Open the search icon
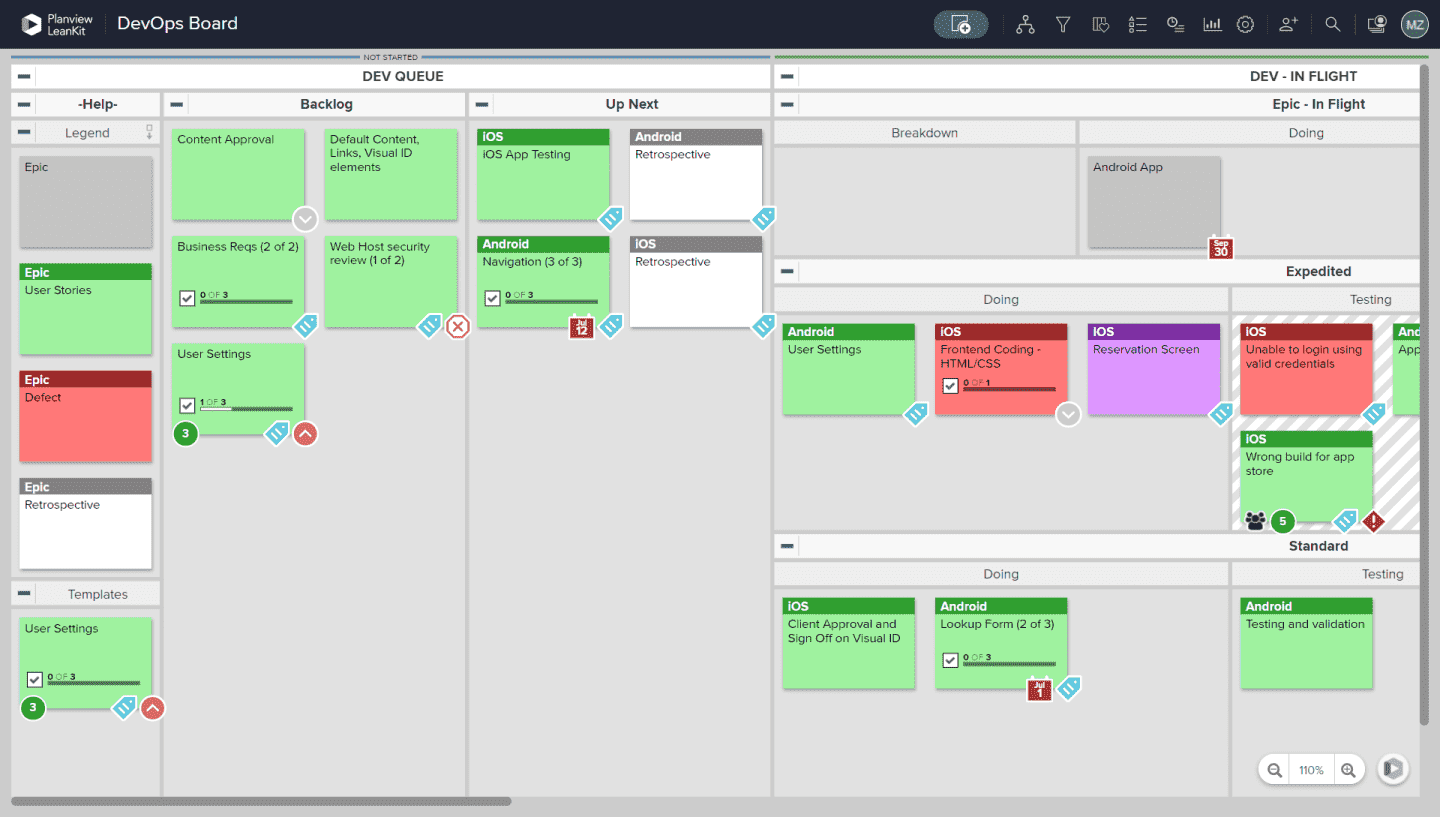 1332,24
